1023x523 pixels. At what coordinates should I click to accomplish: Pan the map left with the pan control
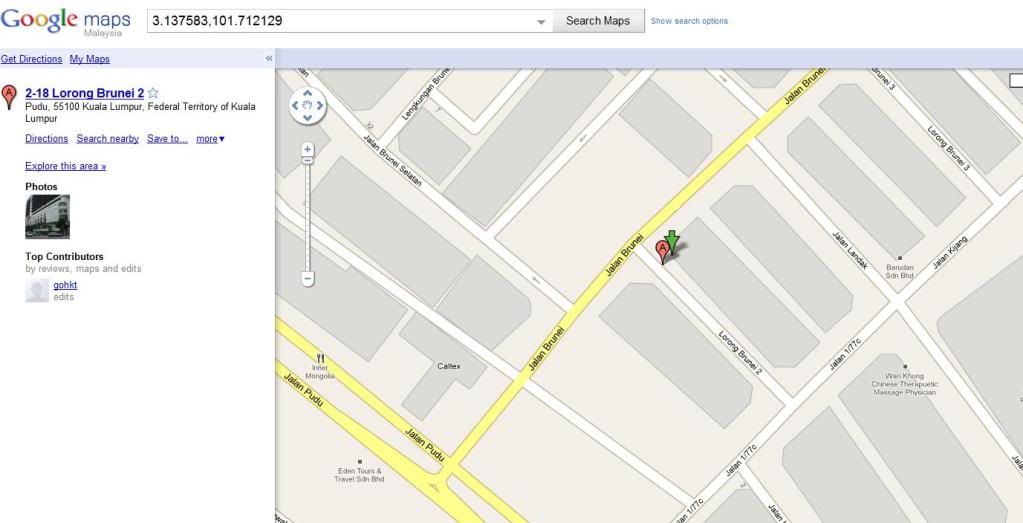point(296,105)
